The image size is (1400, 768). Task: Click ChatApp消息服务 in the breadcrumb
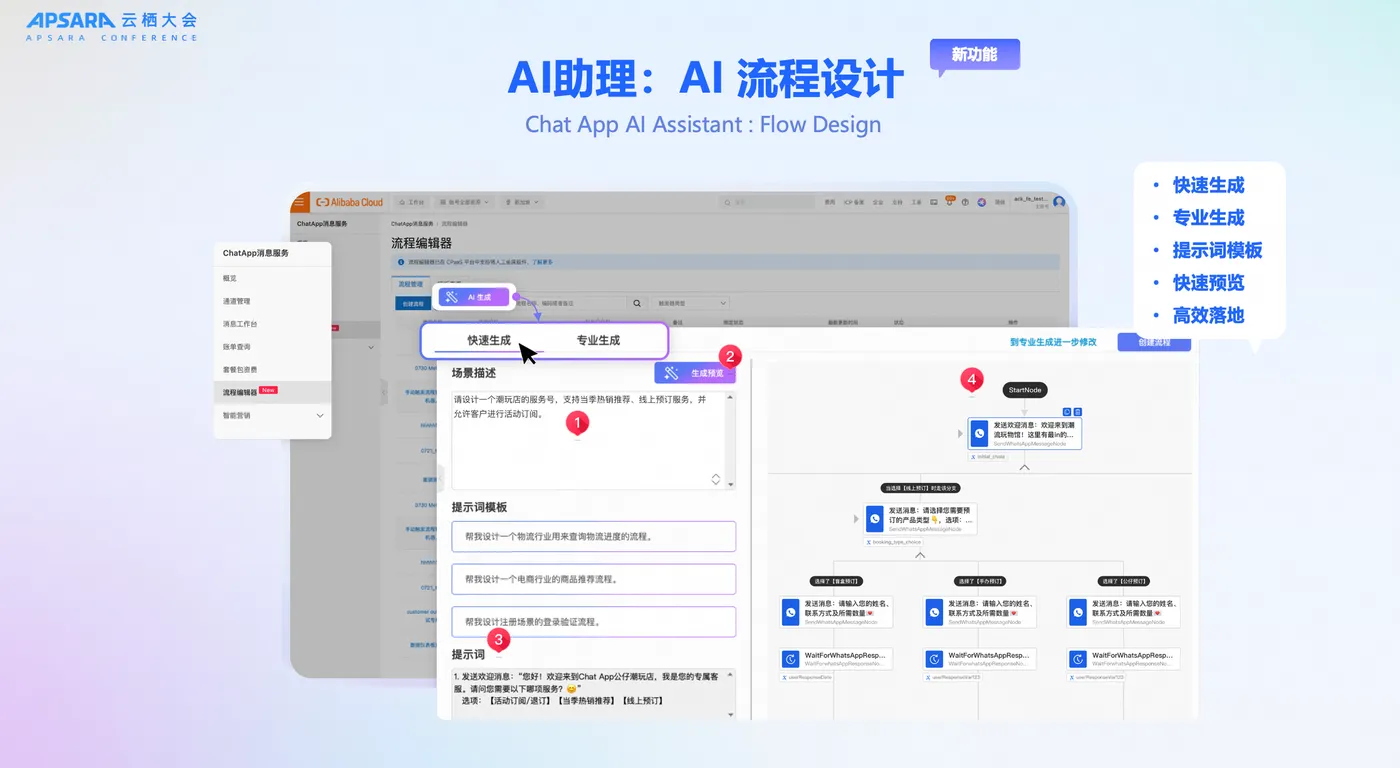412,224
